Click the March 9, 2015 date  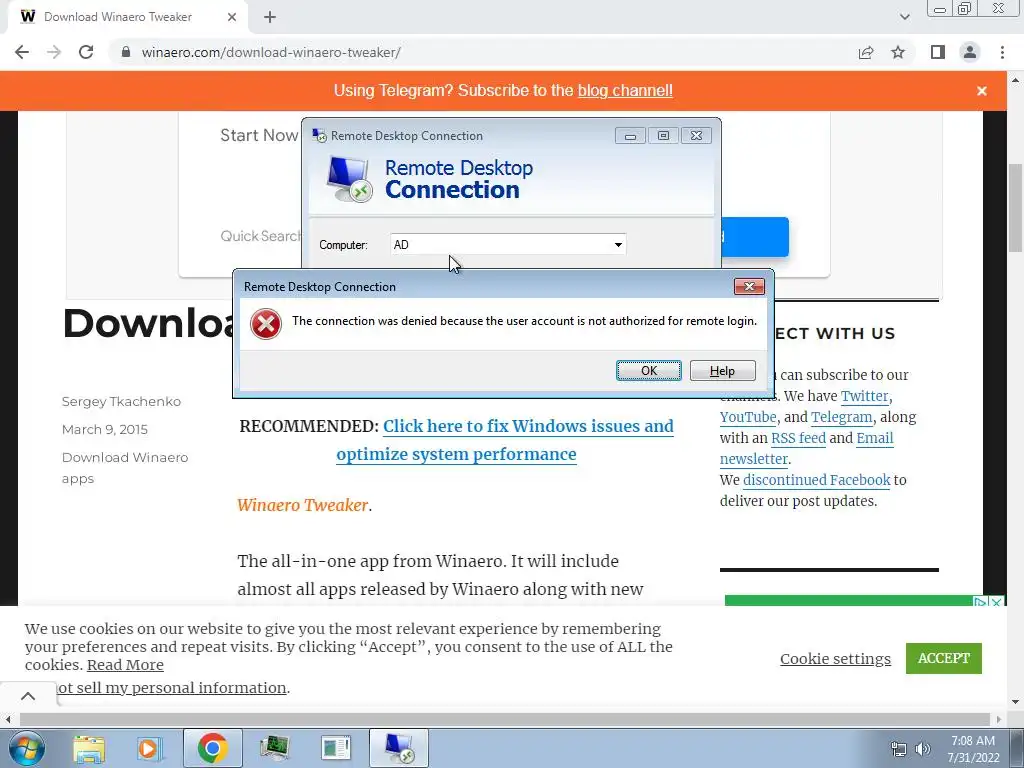(104, 429)
